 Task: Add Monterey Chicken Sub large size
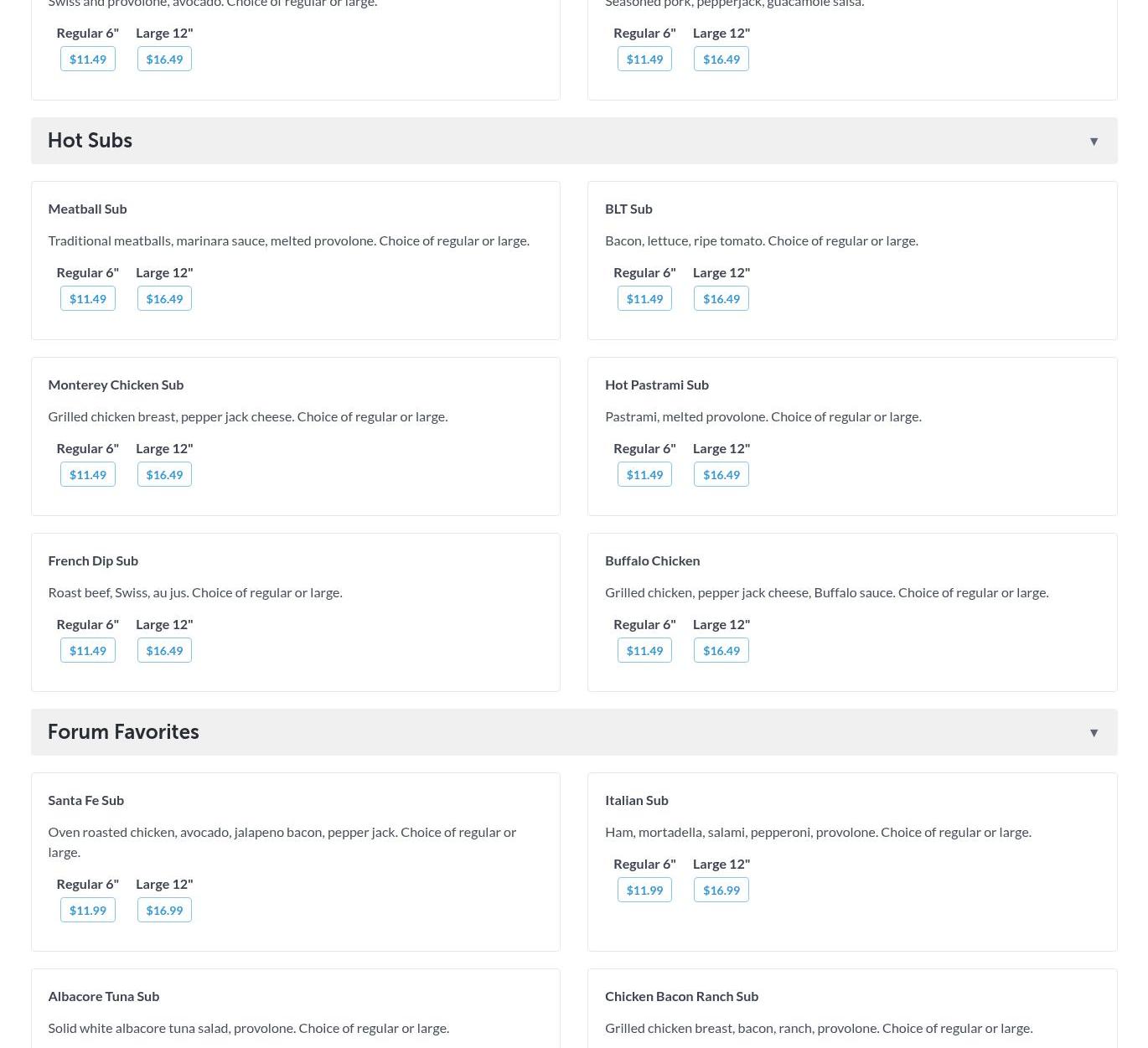[164, 475]
